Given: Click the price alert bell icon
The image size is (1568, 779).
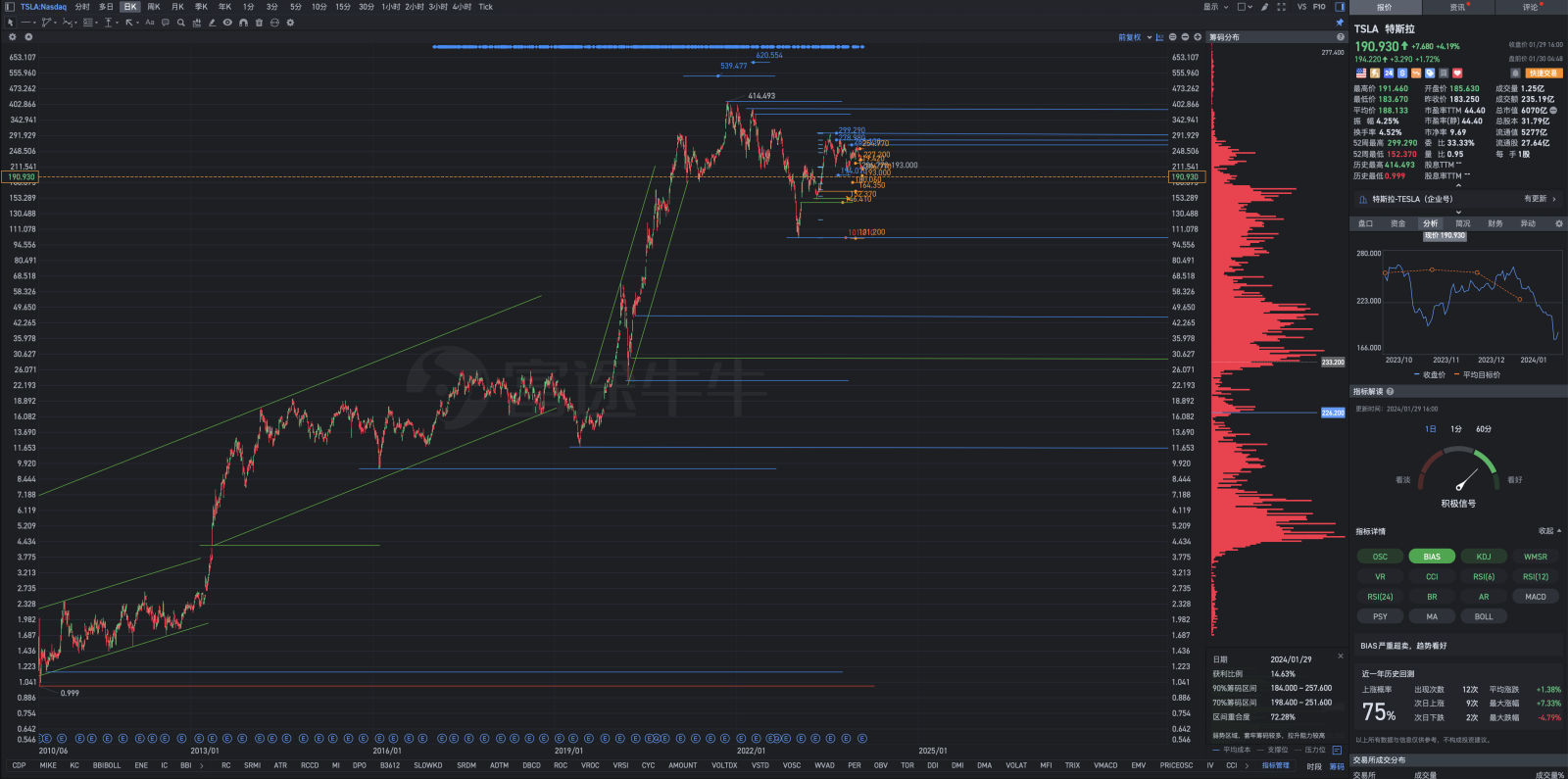Looking at the screenshot, I should 1515,73.
